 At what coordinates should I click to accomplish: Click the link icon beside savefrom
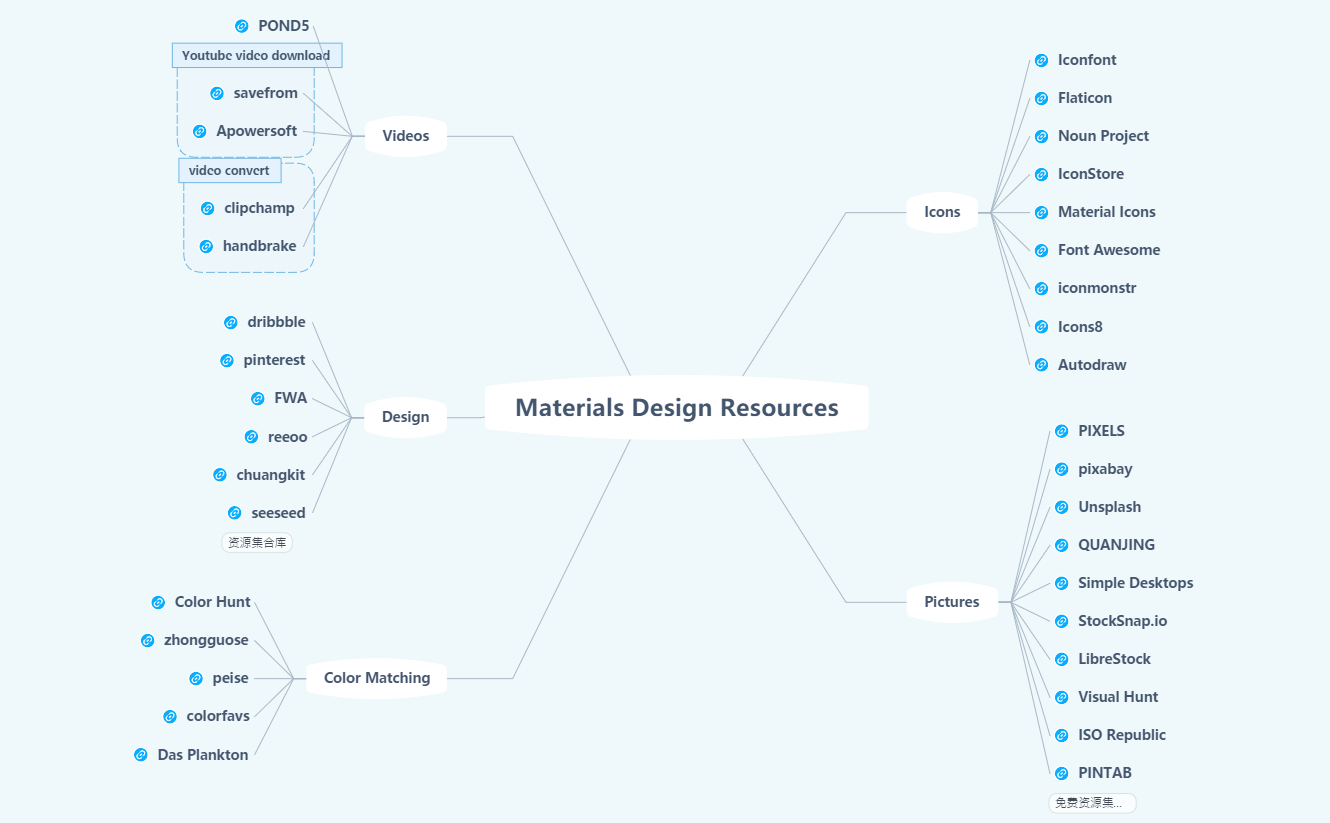[217, 93]
